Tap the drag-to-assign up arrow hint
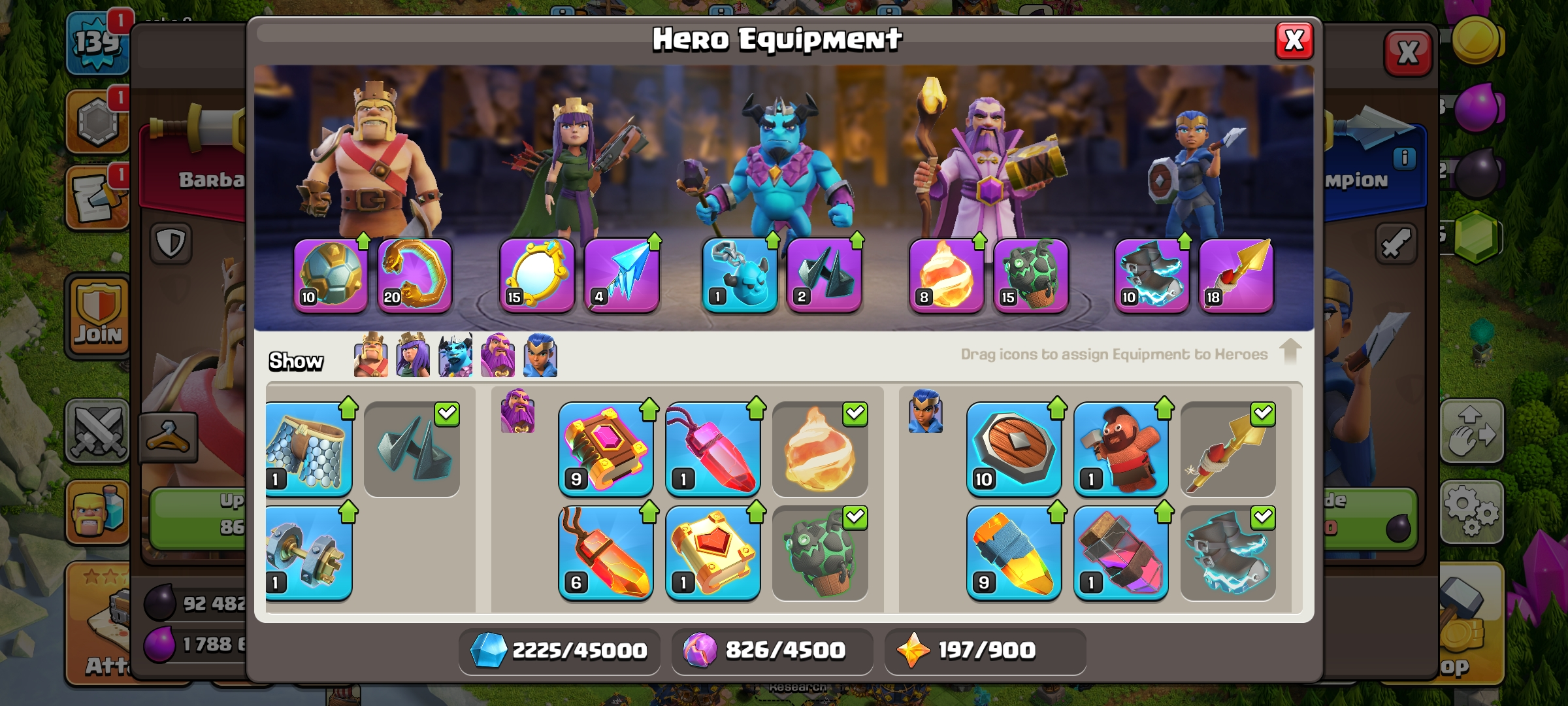1568x706 pixels. [x=1290, y=352]
